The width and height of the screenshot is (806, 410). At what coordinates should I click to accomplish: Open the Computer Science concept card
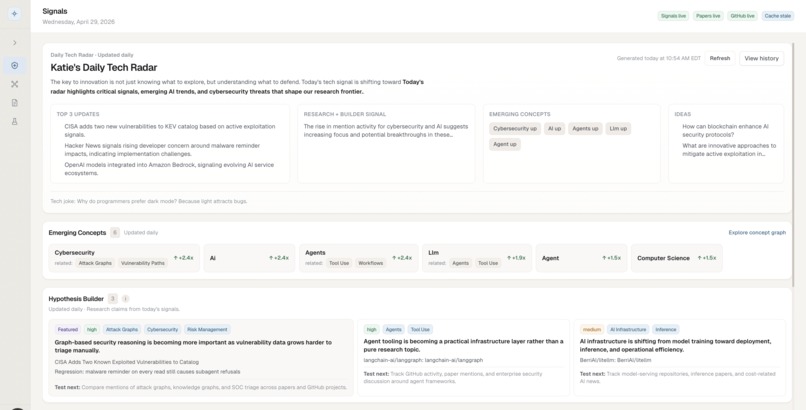[676, 258]
